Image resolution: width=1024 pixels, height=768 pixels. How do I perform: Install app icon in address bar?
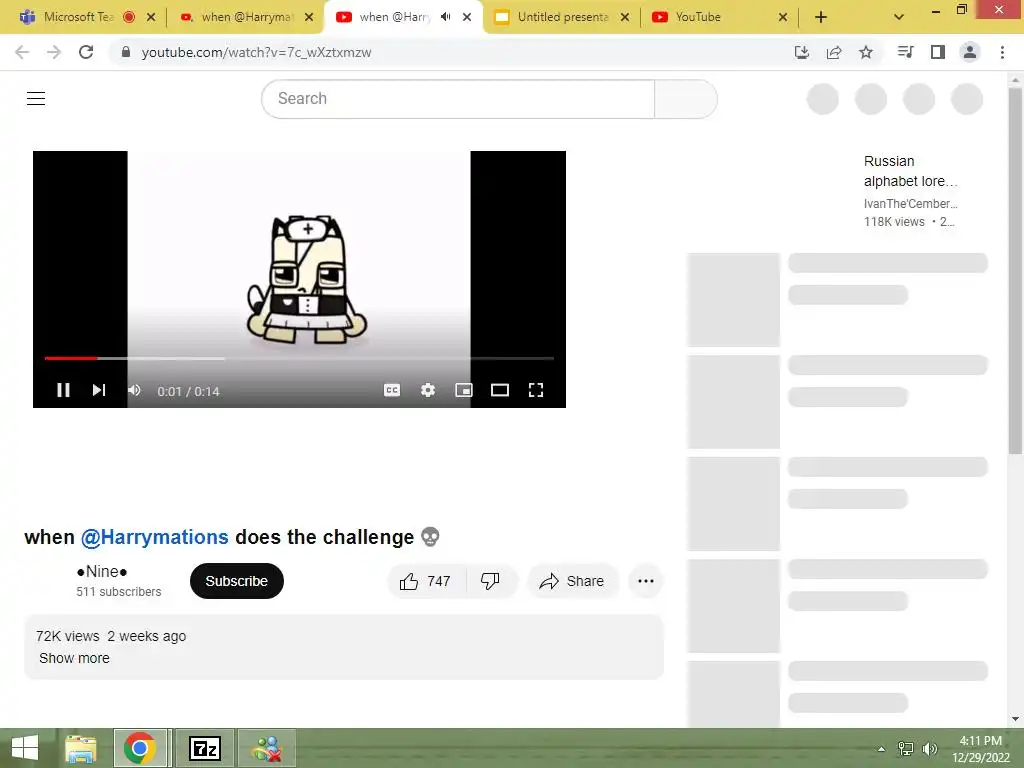pos(802,52)
